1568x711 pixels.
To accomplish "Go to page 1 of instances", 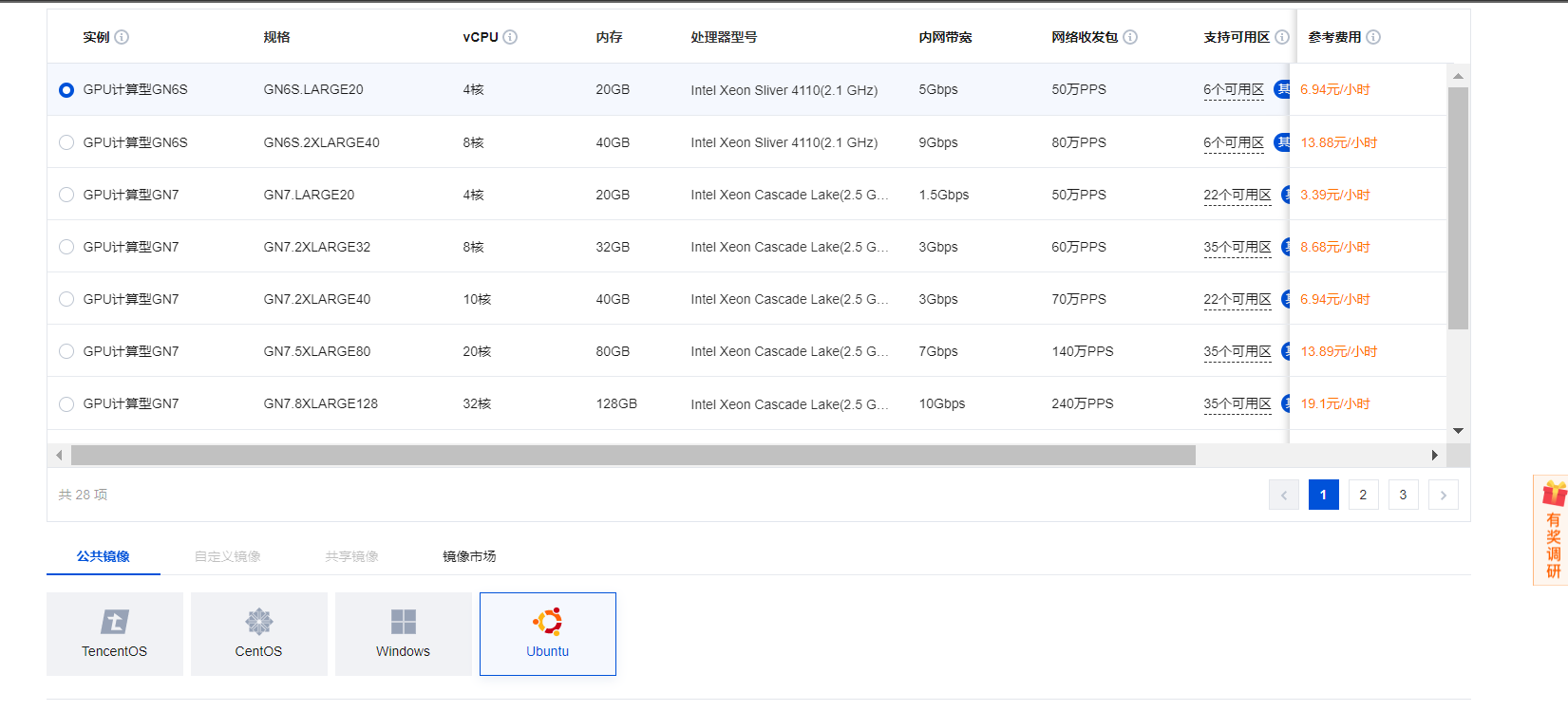I will [1324, 495].
